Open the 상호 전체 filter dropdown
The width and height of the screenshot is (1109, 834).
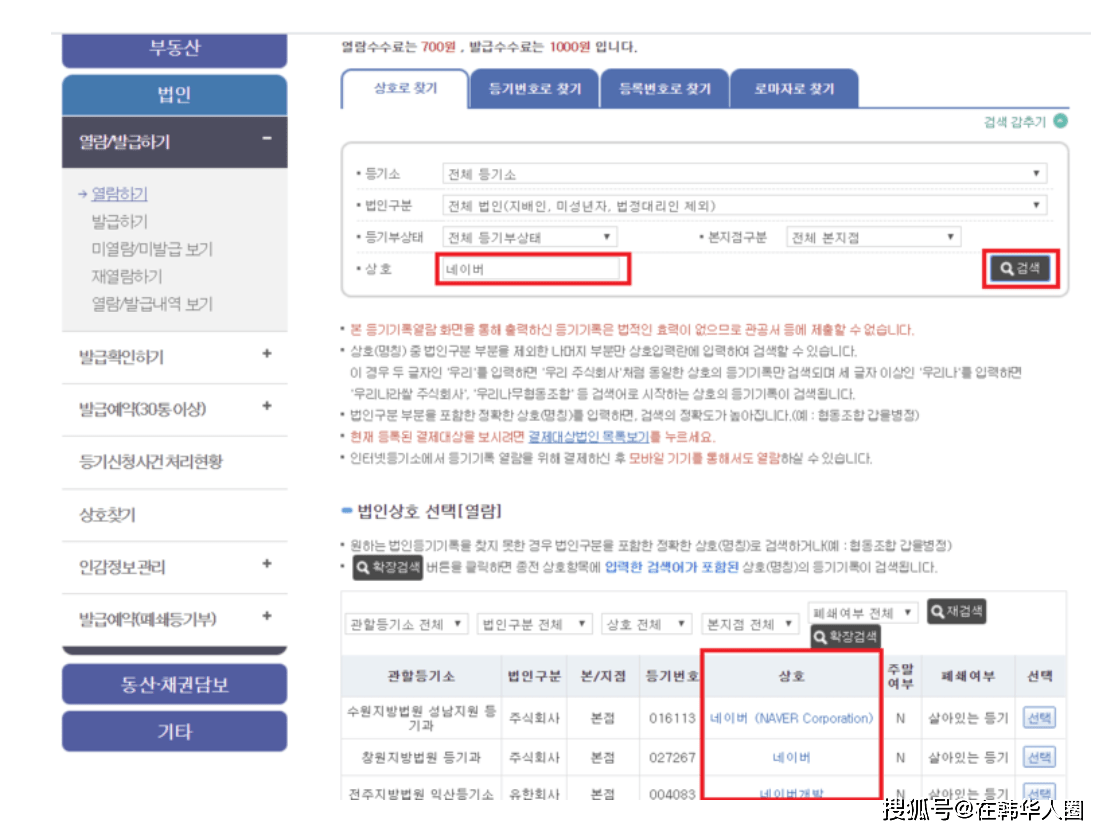point(646,624)
